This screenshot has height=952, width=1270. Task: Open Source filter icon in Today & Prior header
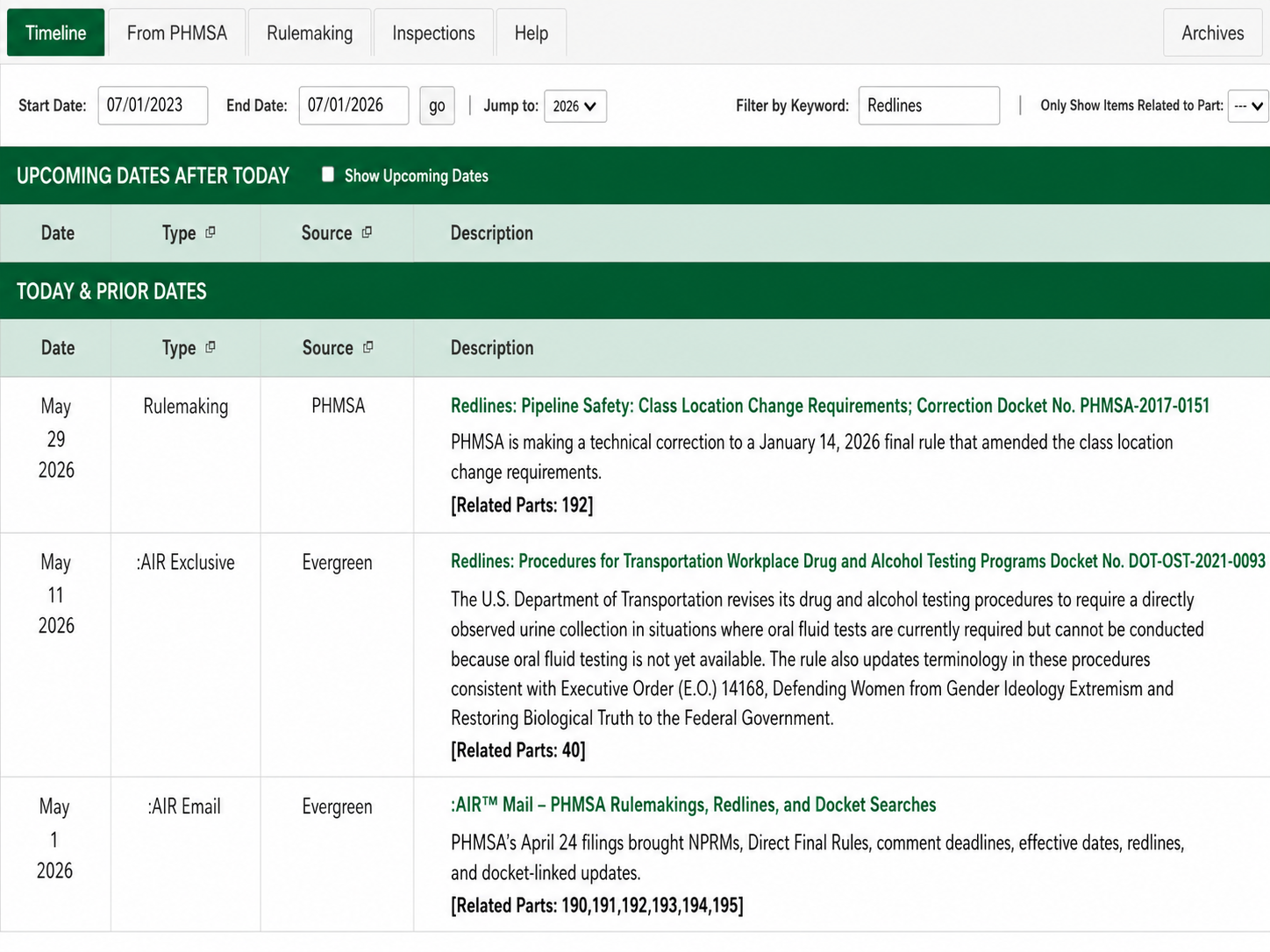pos(367,347)
